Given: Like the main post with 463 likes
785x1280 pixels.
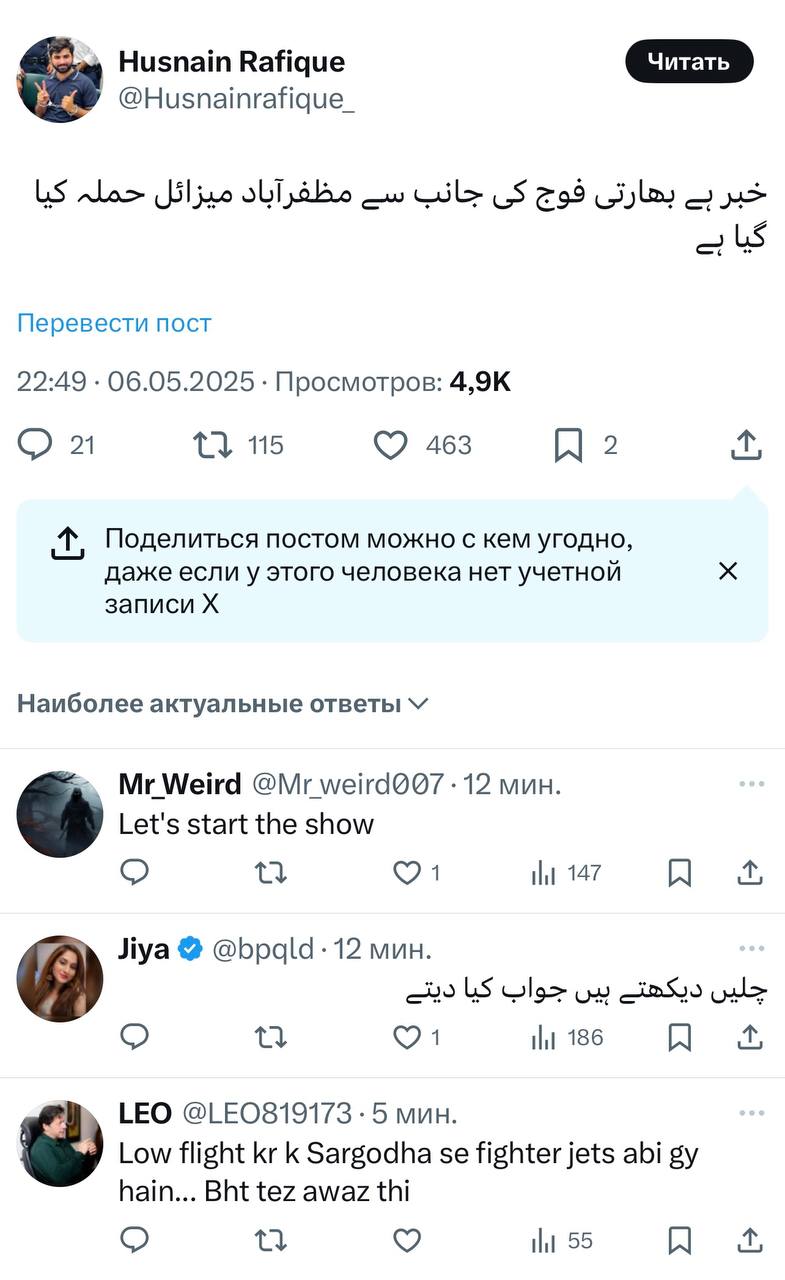Looking at the screenshot, I should 391,445.
